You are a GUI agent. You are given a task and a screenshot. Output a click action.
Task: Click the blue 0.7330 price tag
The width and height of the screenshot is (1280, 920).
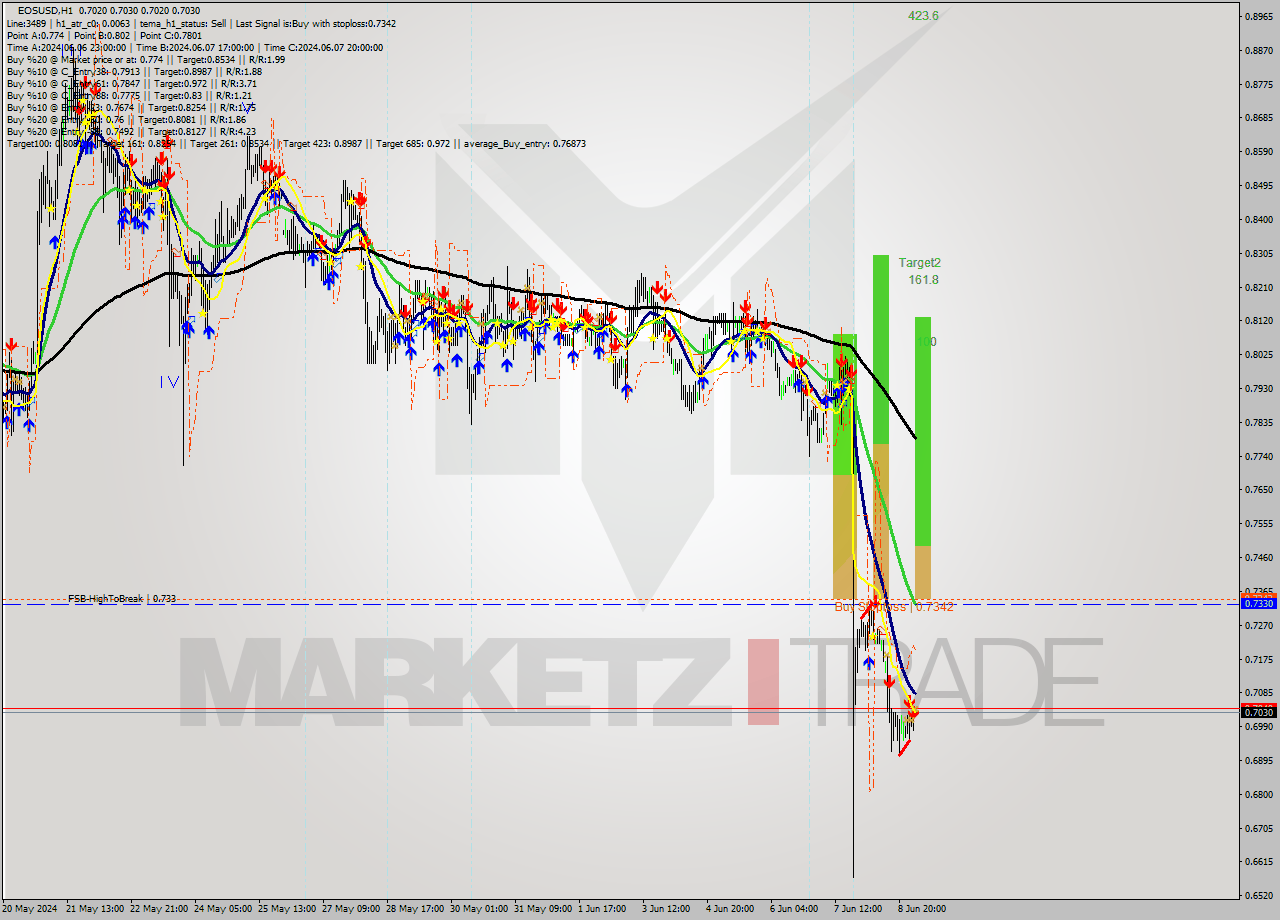click(x=1258, y=603)
